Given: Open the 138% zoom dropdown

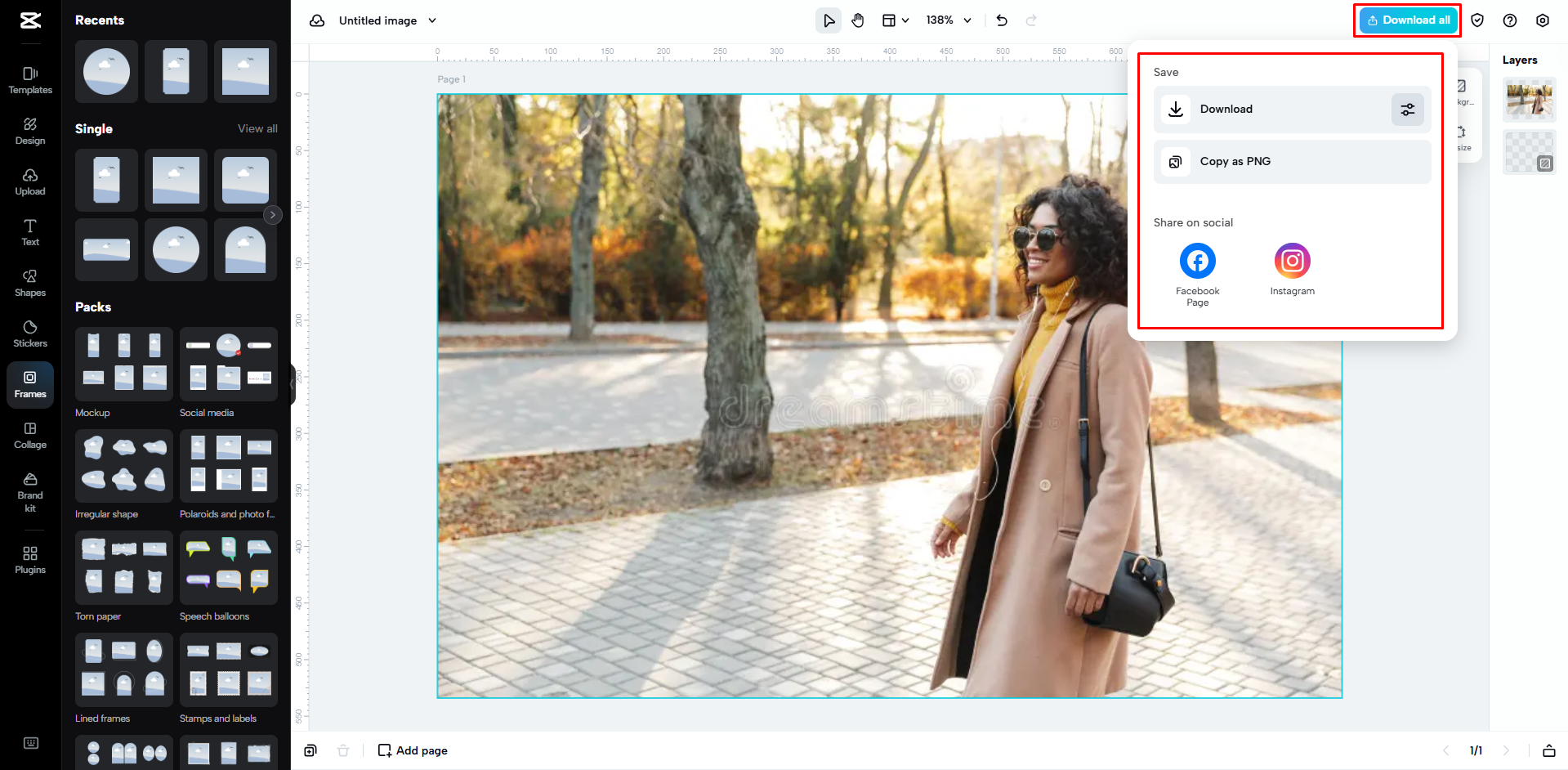Looking at the screenshot, I should 949,20.
